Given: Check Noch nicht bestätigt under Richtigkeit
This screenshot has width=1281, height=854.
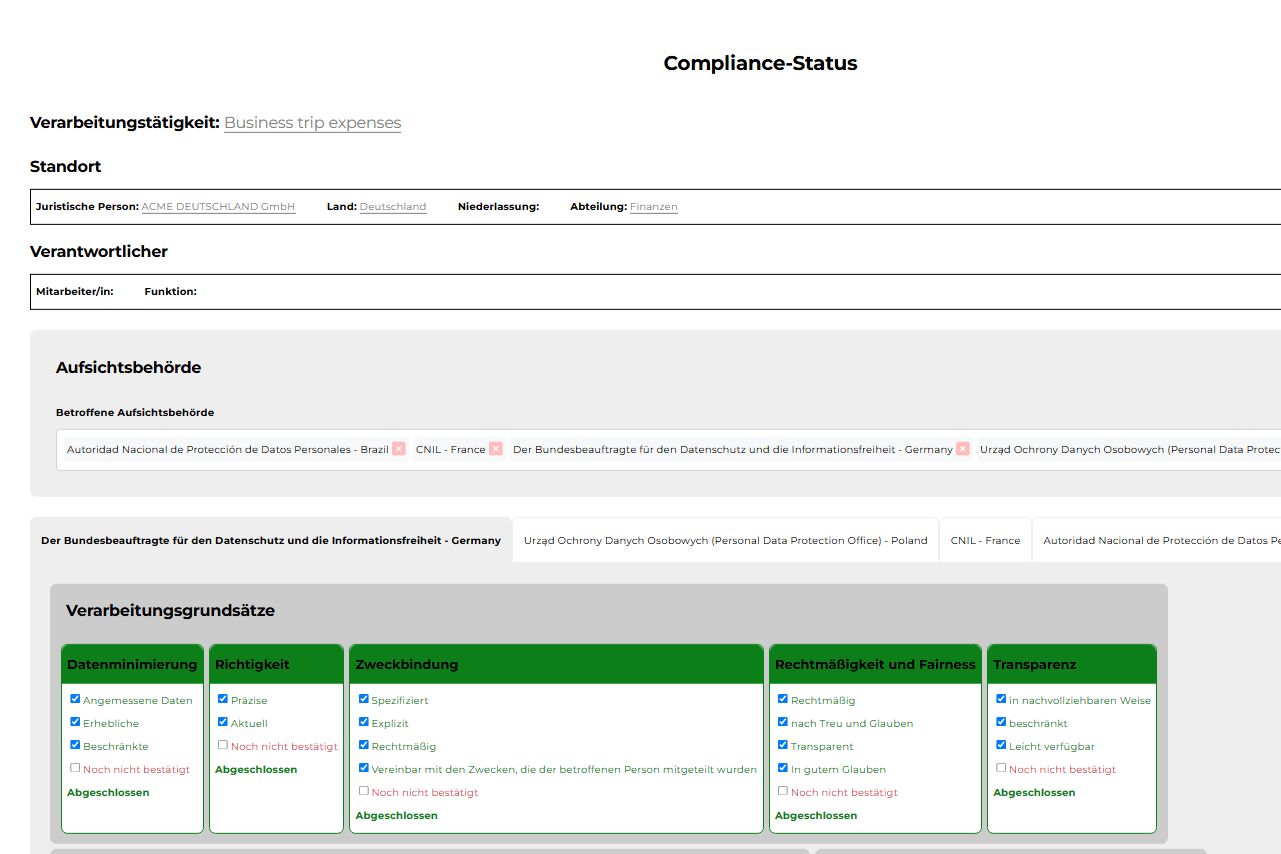Looking at the screenshot, I should [x=222, y=744].
